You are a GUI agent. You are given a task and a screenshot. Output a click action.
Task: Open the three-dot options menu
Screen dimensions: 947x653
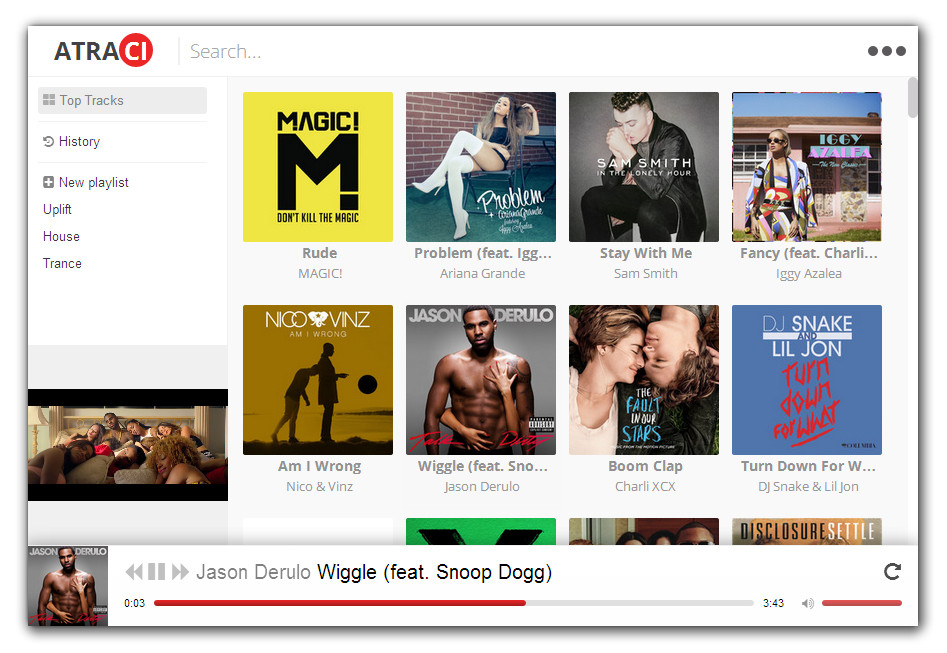click(887, 51)
